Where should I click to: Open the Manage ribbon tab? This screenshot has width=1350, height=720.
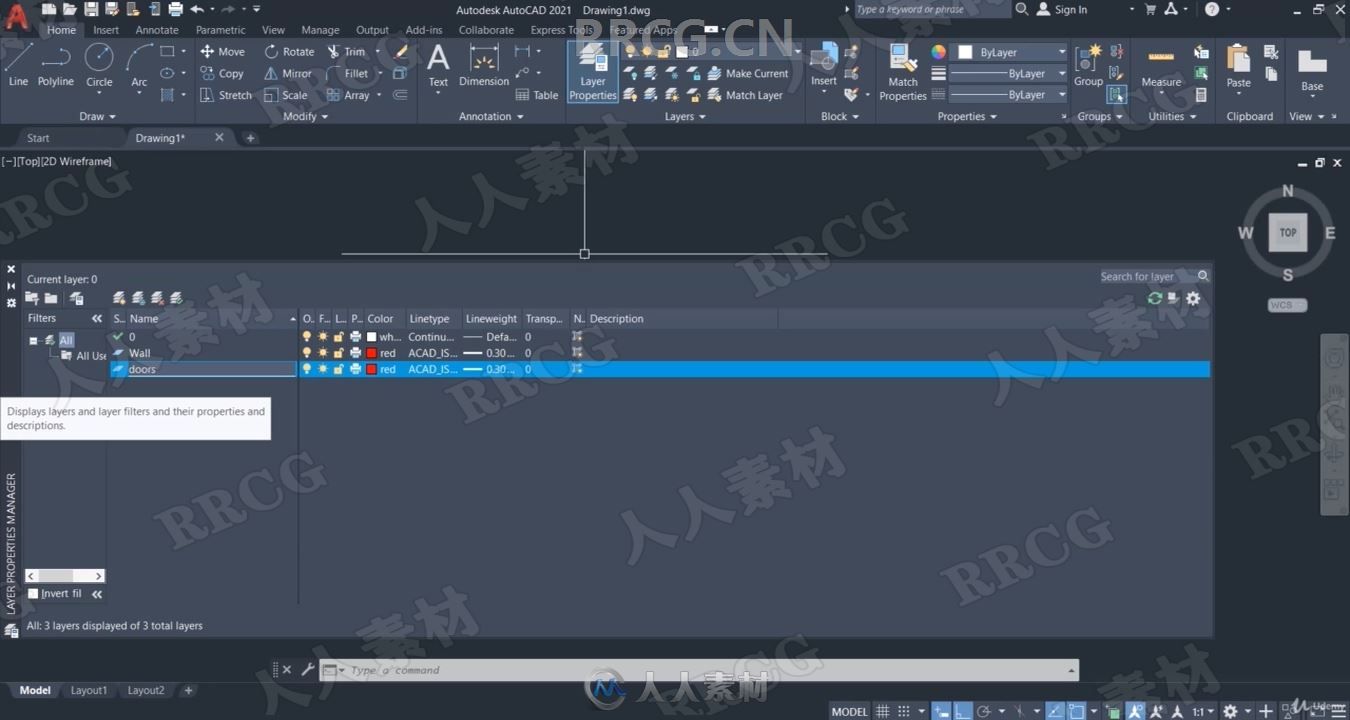pyautogui.click(x=320, y=30)
